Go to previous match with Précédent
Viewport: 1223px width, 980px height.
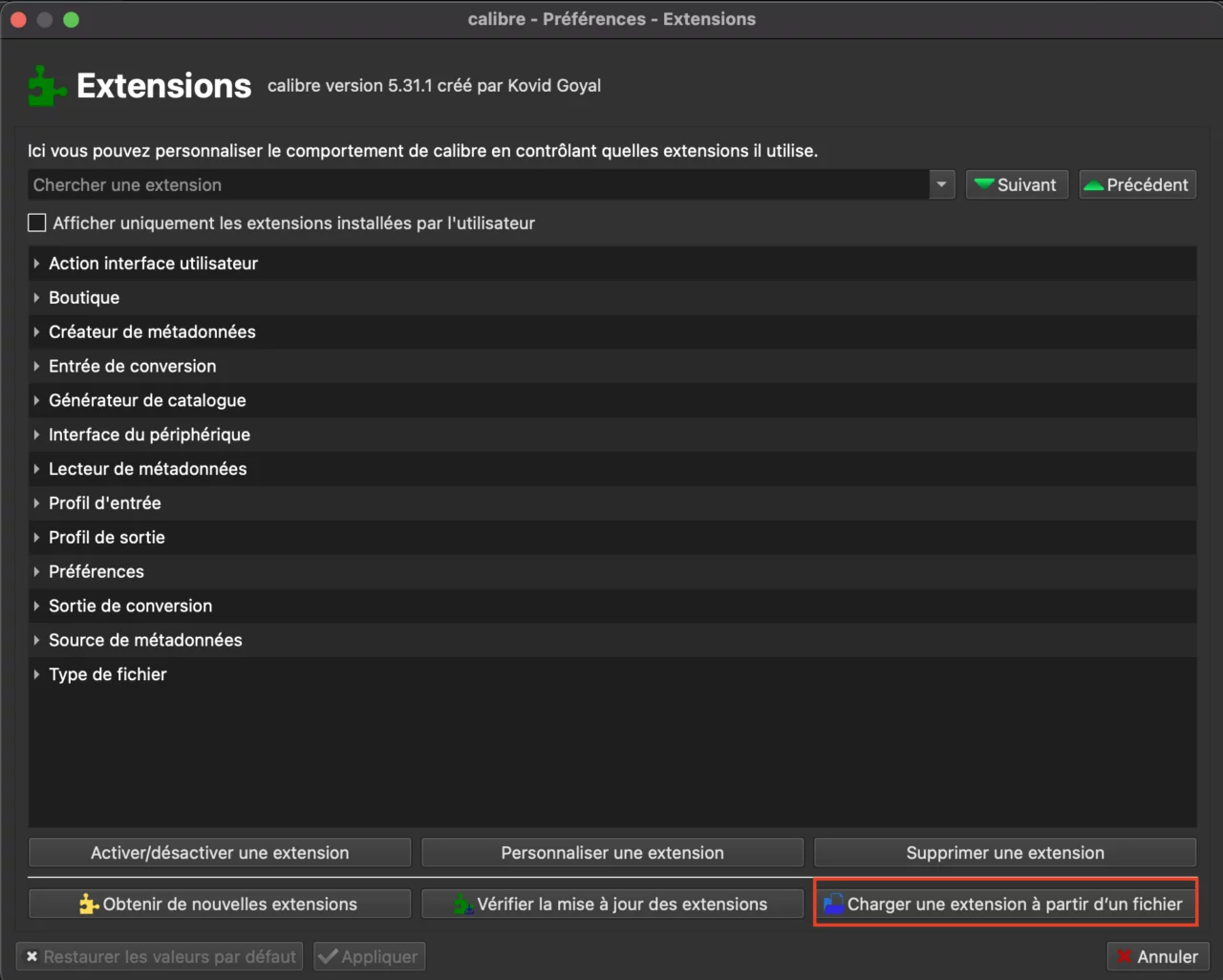point(1137,184)
